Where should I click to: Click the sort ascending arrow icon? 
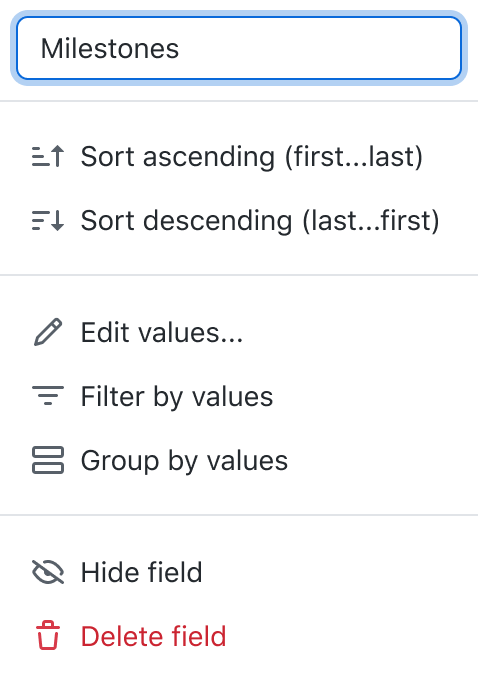[48, 157]
